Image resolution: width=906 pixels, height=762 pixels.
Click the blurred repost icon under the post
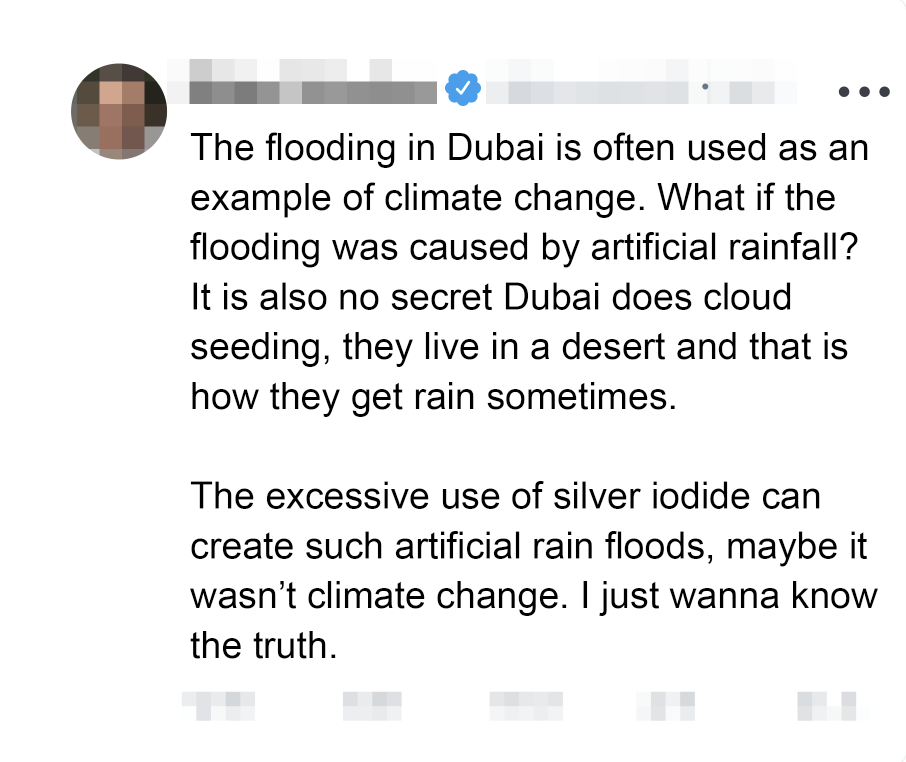coord(371,706)
